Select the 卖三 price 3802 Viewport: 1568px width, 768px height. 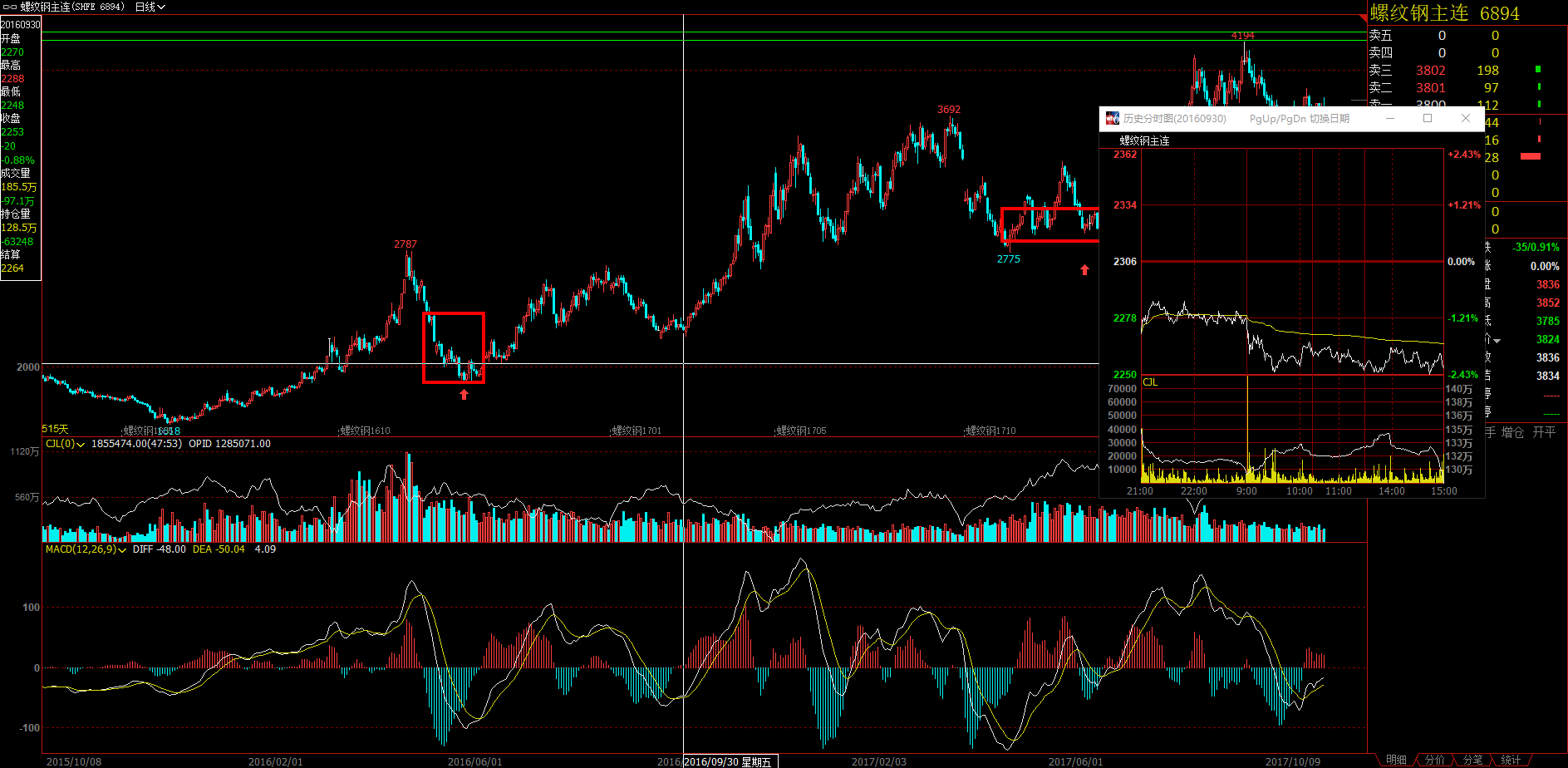(x=1431, y=71)
